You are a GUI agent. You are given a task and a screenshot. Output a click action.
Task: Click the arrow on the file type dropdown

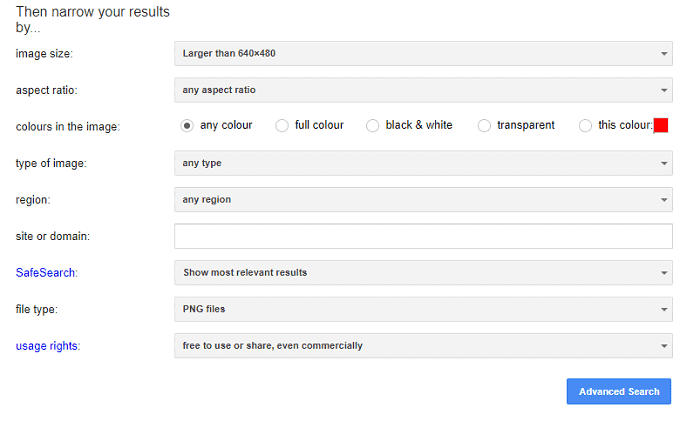(664, 310)
